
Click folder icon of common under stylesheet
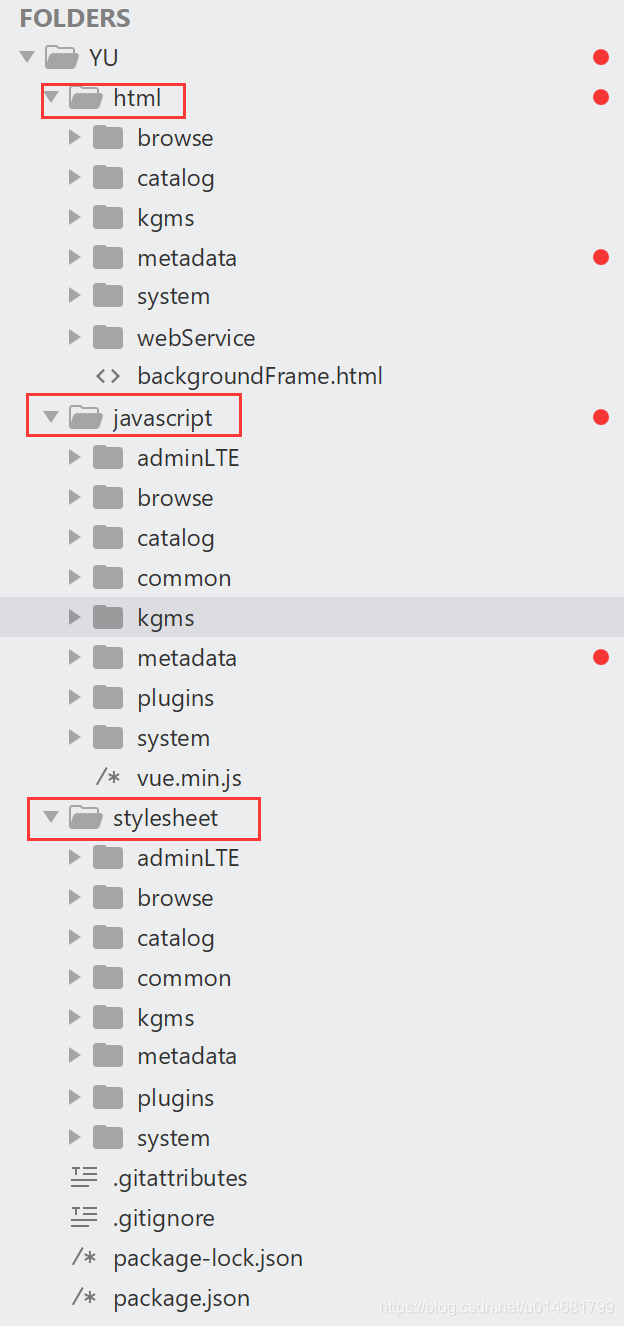[x=108, y=977]
